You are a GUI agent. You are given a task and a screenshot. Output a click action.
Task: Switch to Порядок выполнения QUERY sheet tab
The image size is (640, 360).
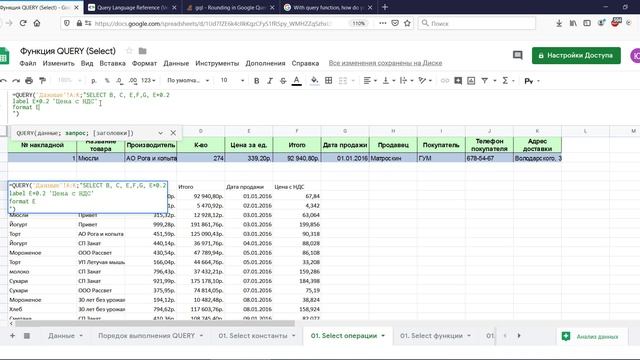[146, 336]
